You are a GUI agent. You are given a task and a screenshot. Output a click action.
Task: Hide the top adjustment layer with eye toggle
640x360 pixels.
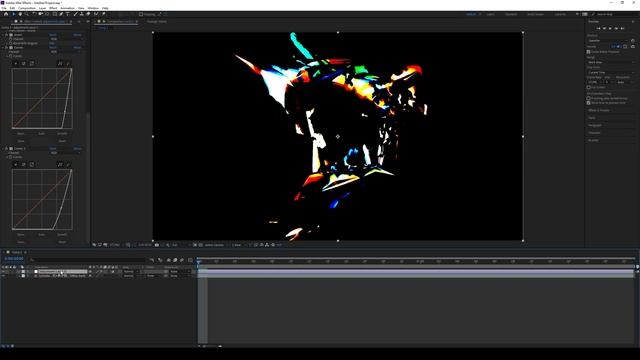point(3,271)
